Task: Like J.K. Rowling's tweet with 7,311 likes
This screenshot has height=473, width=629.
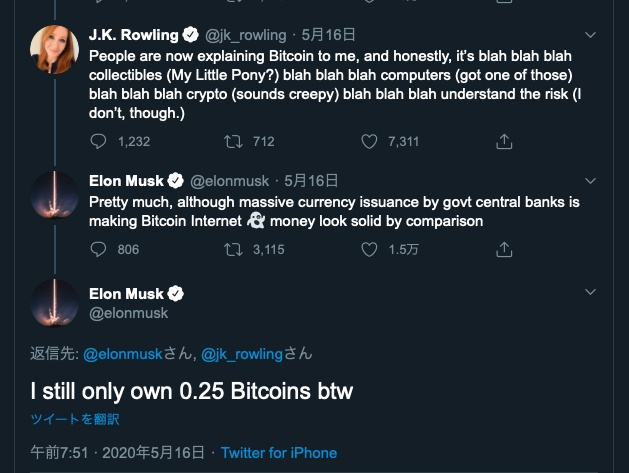Action: pos(369,141)
